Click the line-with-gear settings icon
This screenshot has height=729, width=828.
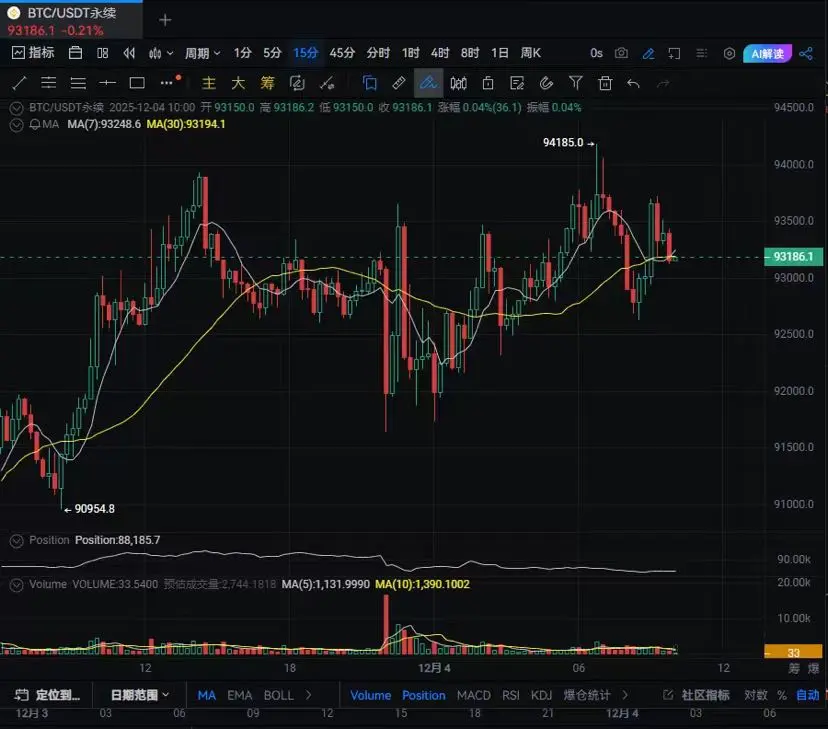click(x=327, y=83)
